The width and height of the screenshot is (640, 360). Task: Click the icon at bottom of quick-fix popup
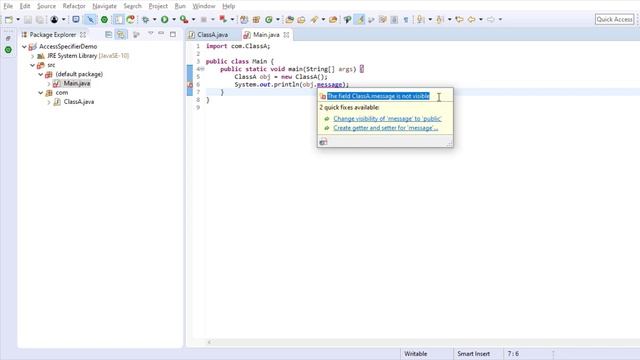pyautogui.click(x=323, y=142)
